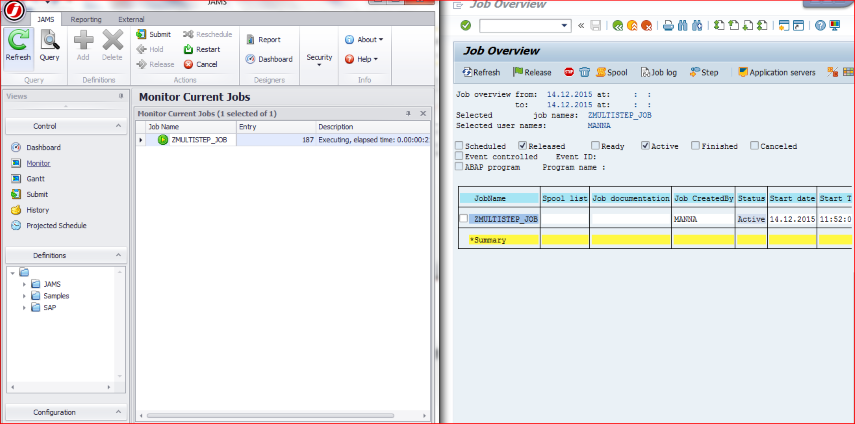This screenshot has width=855, height=424.
Task: Click the green Back icon in SAP toolbar
Action: (x=617, y=25)
